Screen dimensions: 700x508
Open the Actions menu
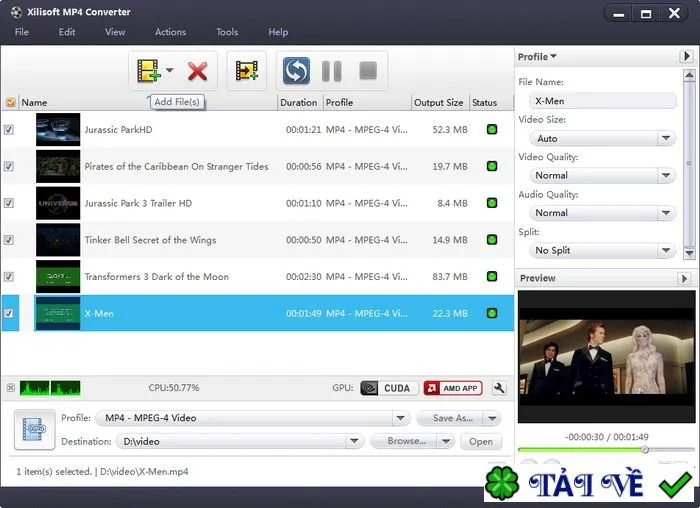170,32
